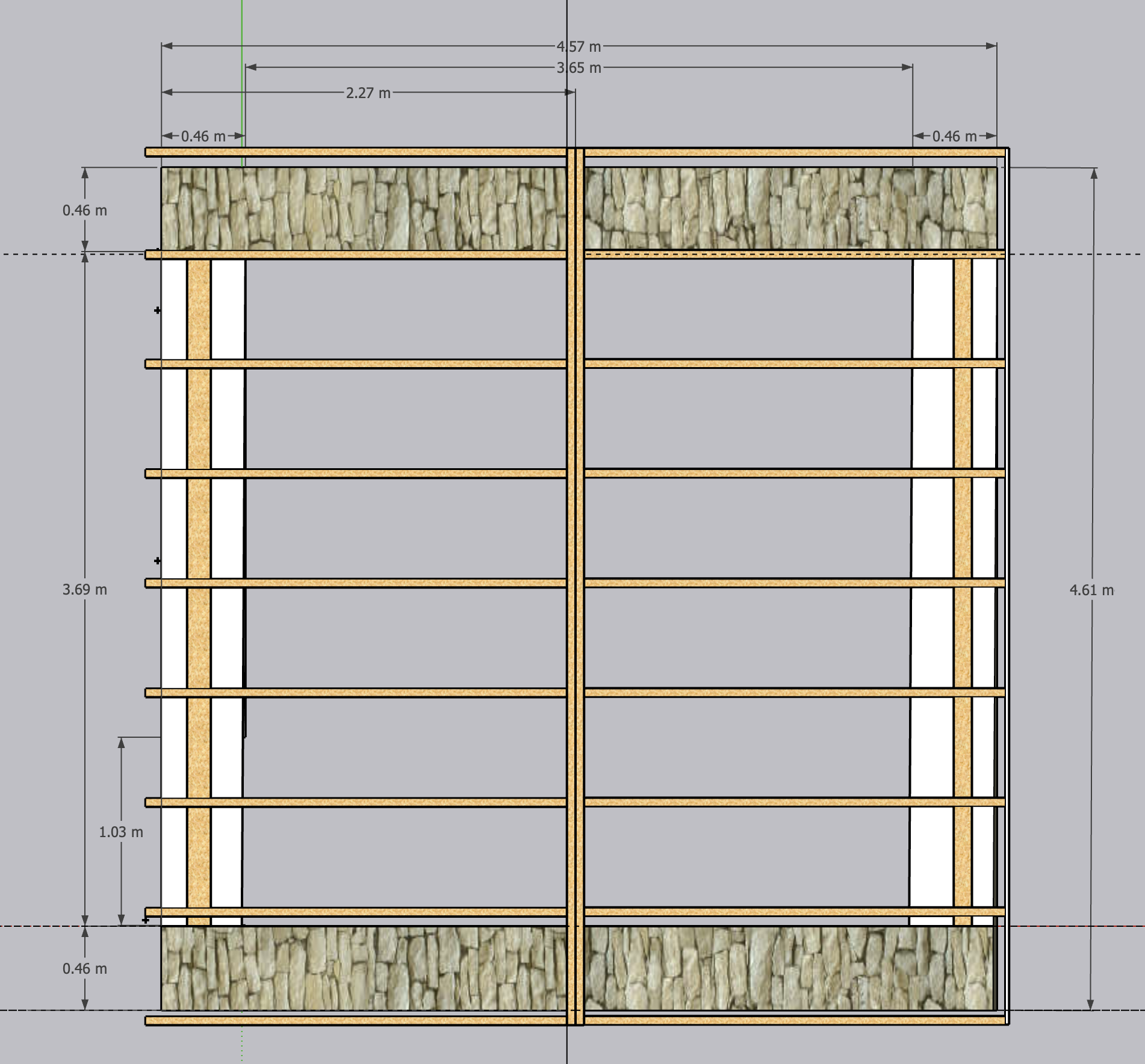Select the upper stone wall left of center post

(364, 209)
